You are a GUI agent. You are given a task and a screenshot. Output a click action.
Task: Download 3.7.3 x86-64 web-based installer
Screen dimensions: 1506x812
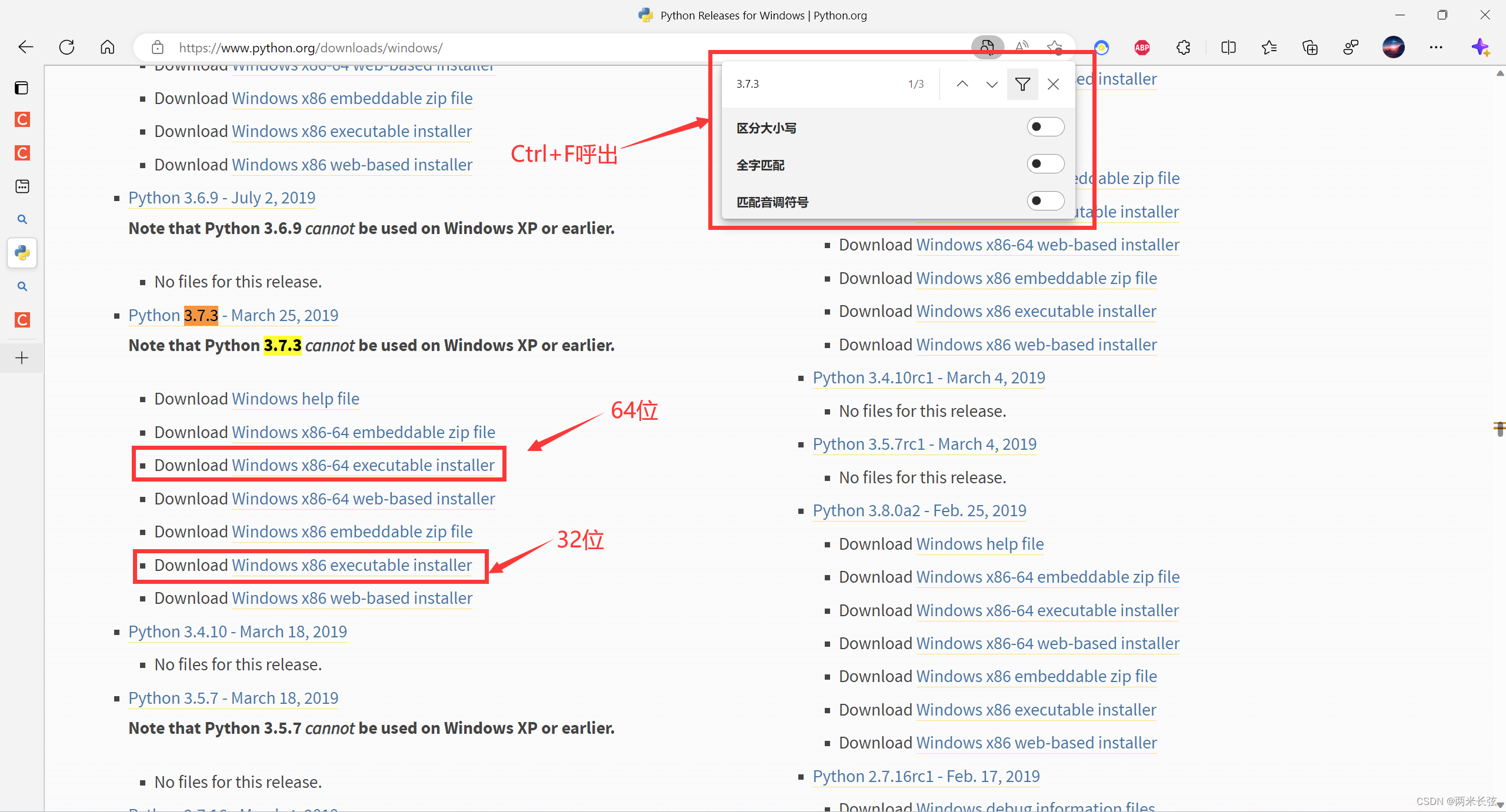tap(364, 499)
